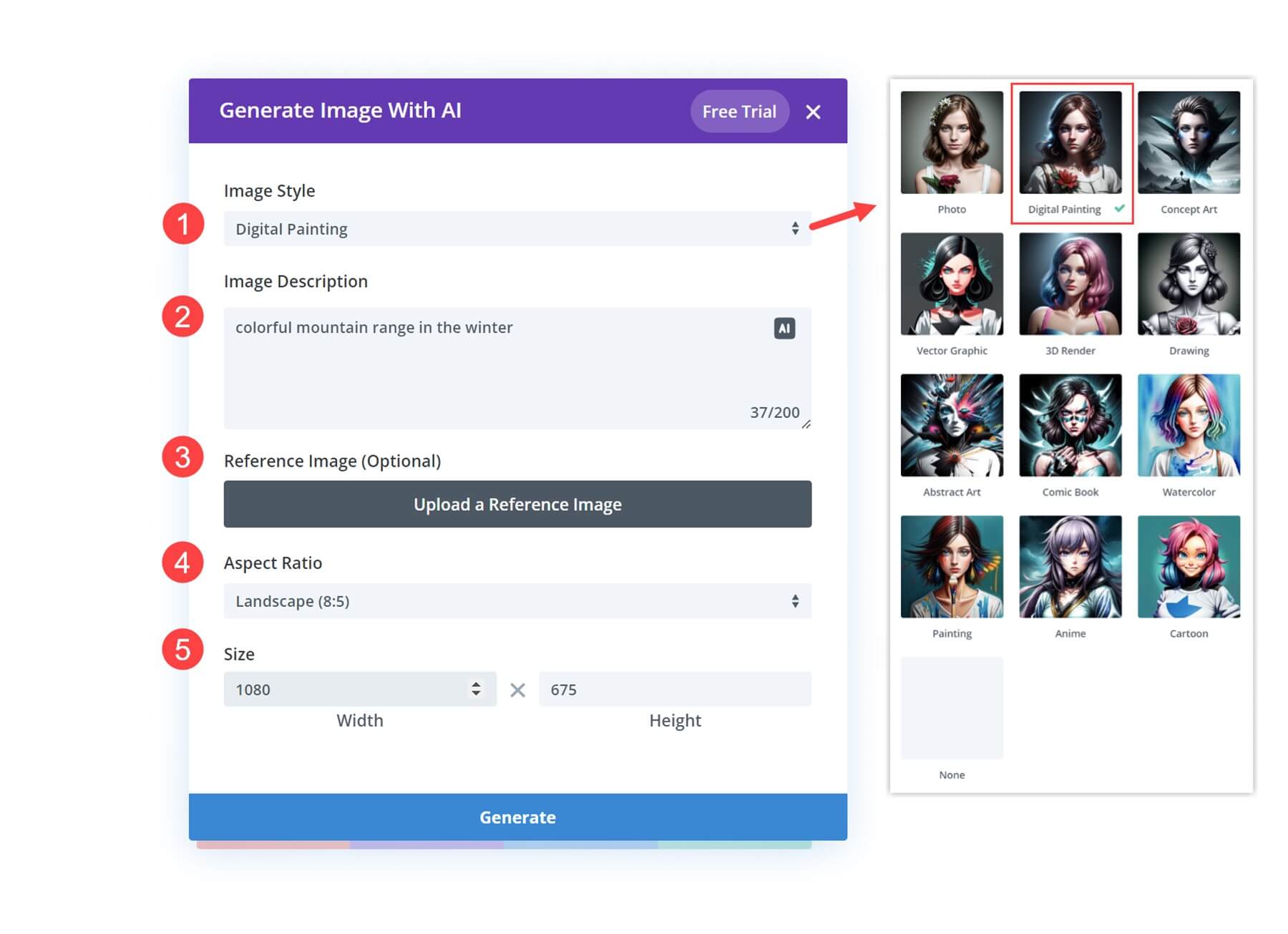Click the Width stepper arrows
This screenshot has width=1288, height=934.
[x=476, y=689]
